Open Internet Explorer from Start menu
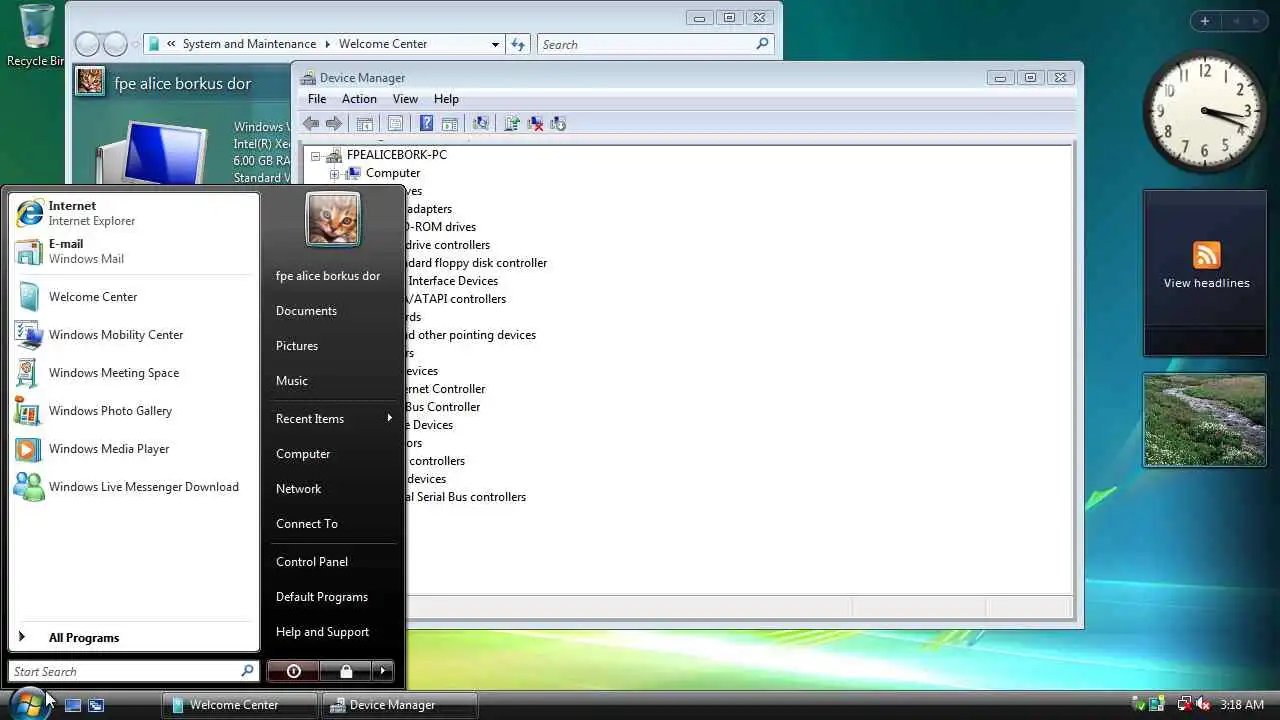This screenshot has width=1280, height=720. (x=133, y=213)
